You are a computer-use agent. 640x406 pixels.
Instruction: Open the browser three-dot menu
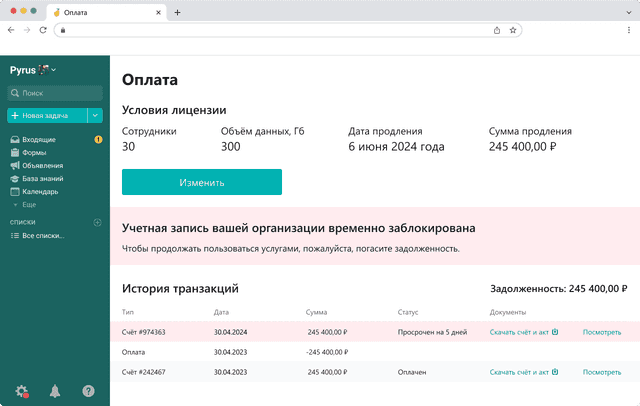click(x=629, y=30)
